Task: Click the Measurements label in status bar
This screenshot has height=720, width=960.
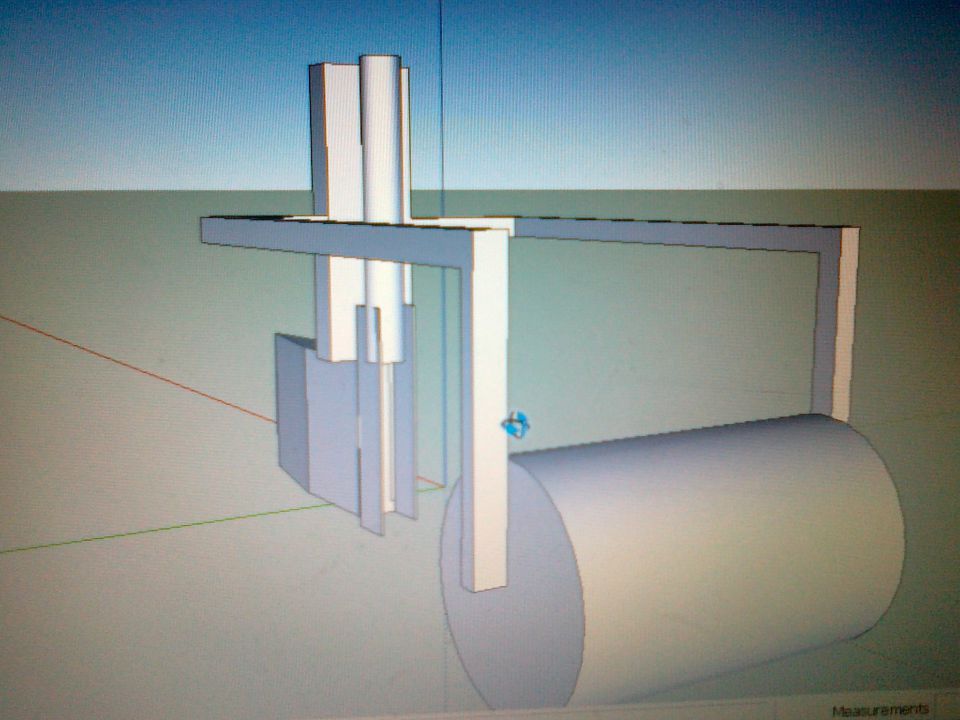Action: pos(880,710)
